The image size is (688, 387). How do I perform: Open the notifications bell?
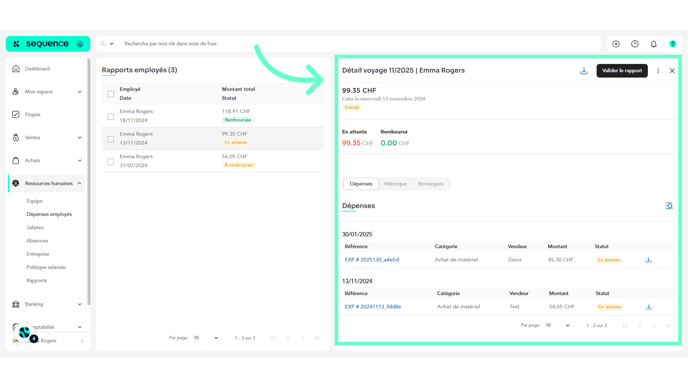click(x=654, y=44)
